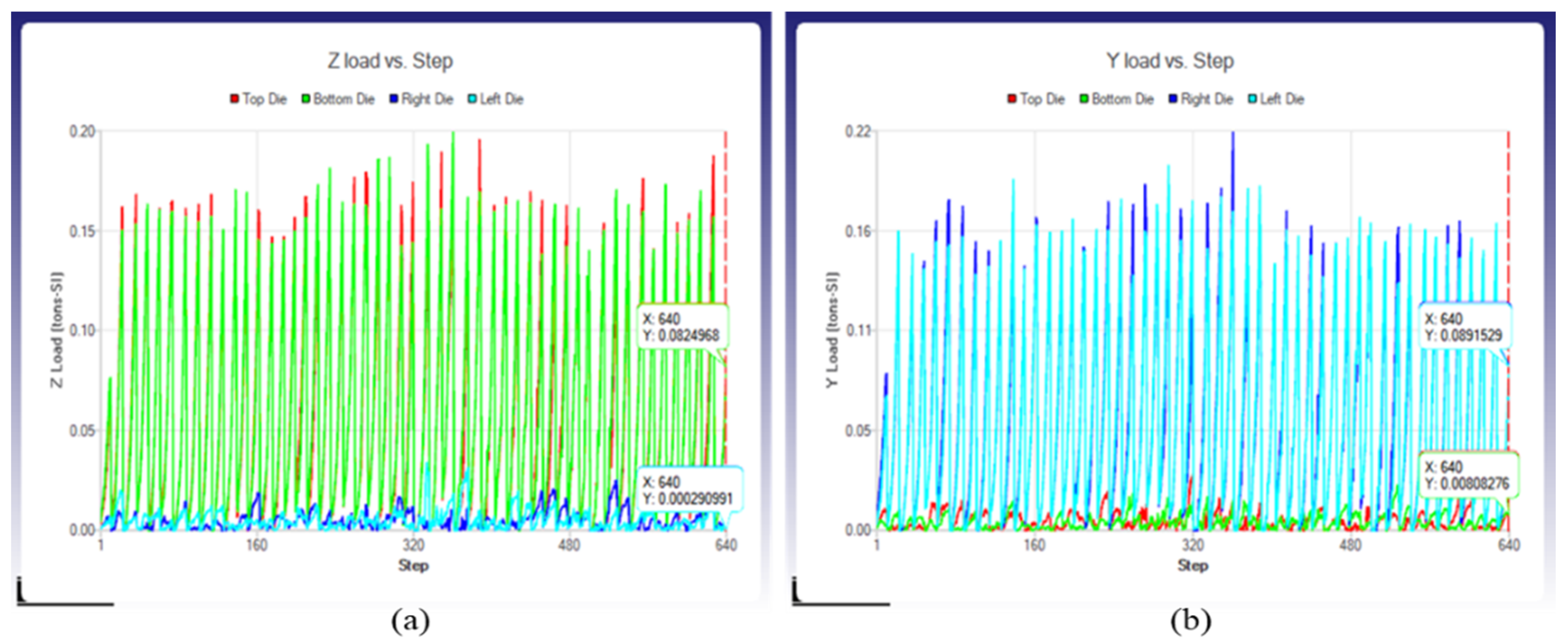Click 'Top Die' legend label in Z load chart

tap(265, 98)
